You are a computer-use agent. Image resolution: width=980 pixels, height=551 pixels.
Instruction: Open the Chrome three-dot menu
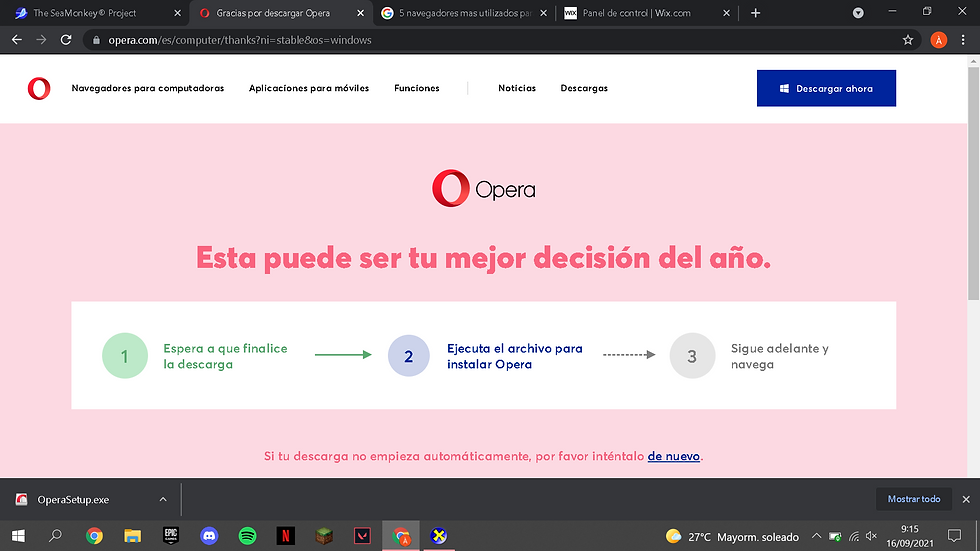[963, 40]
